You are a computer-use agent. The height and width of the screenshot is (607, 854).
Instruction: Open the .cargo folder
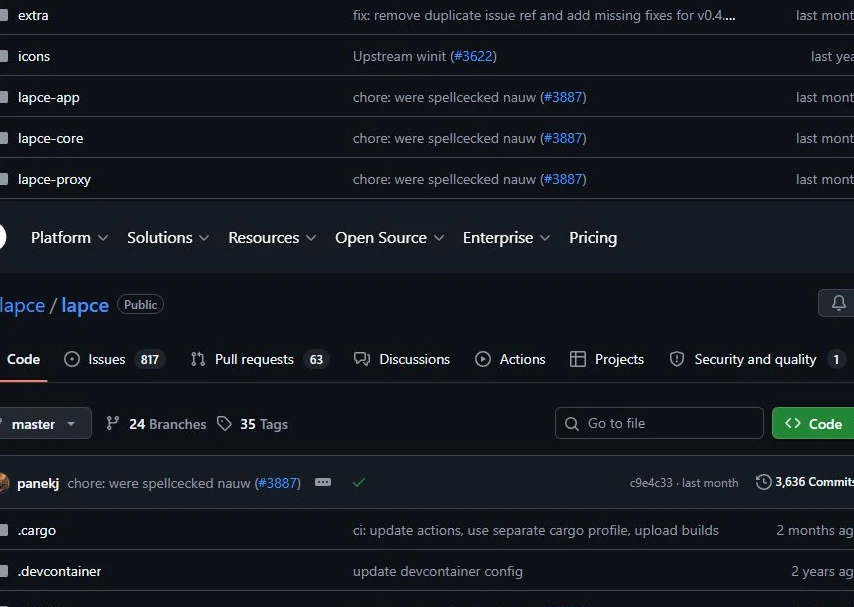36,530
